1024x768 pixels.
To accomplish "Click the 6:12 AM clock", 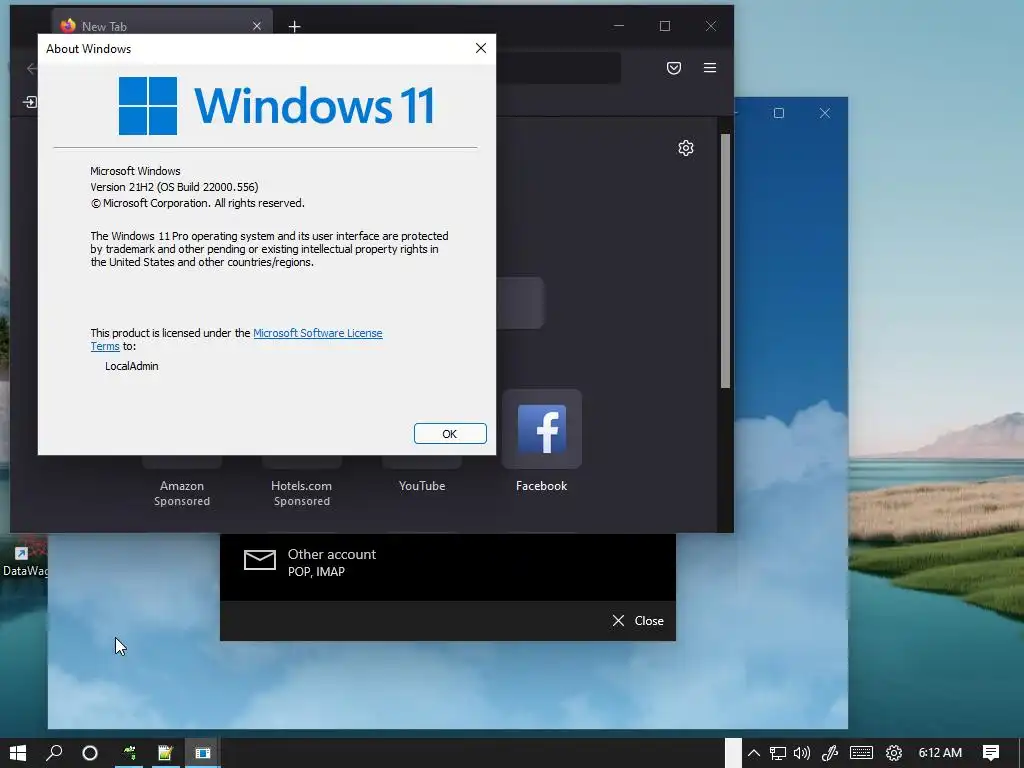I will coord(940,753).
